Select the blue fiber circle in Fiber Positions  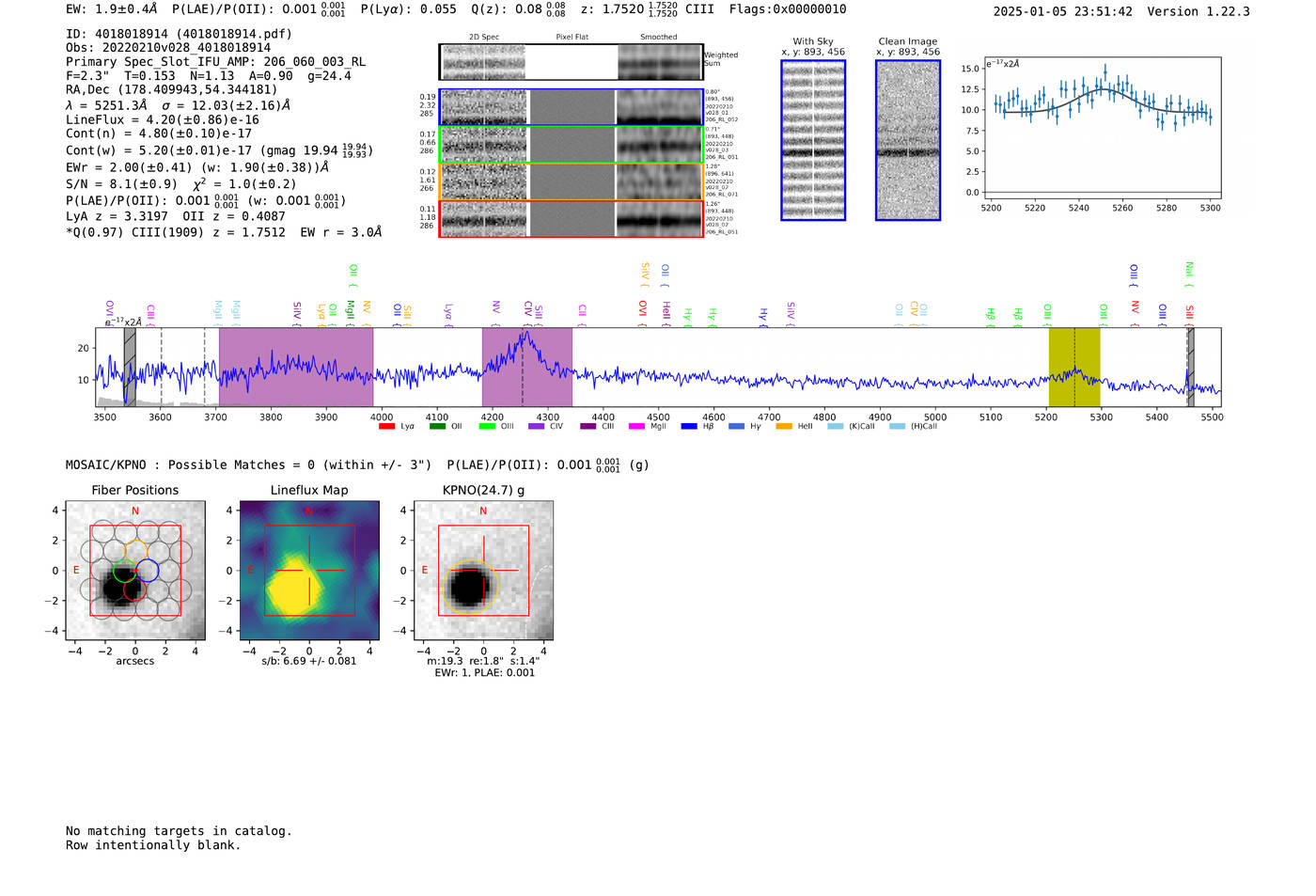pos(147,571)
